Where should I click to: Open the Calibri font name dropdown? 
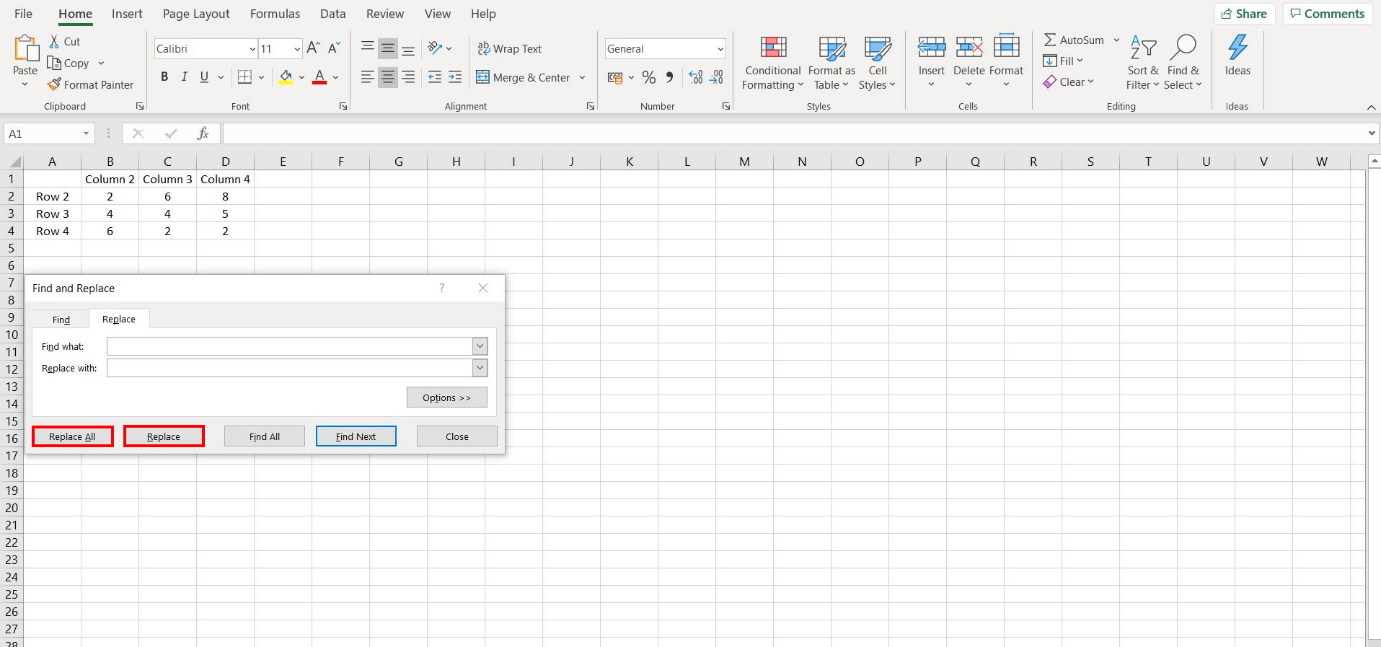[x=252, y=49]
